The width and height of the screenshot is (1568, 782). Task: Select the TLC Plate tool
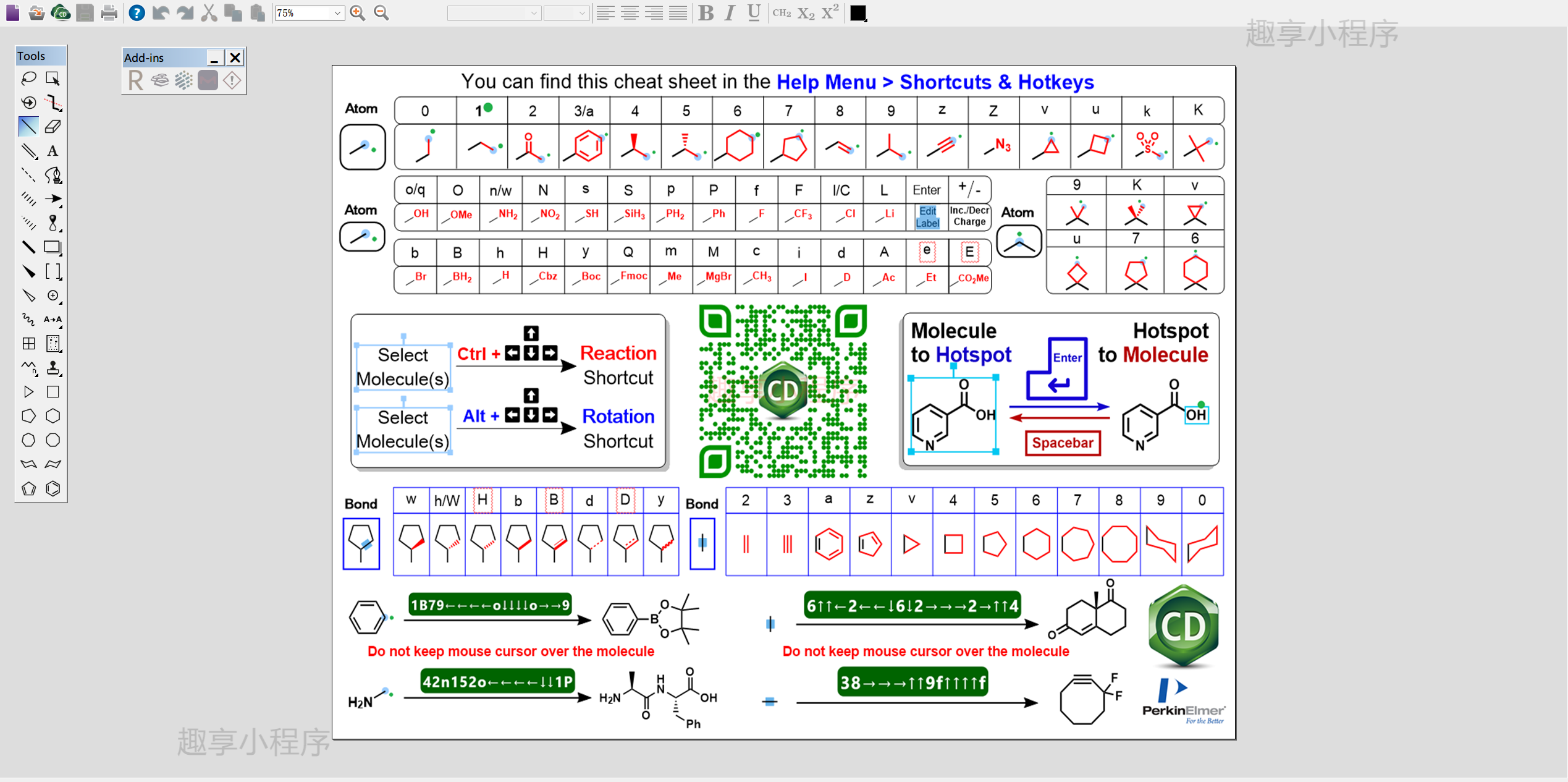pos(53,344)
